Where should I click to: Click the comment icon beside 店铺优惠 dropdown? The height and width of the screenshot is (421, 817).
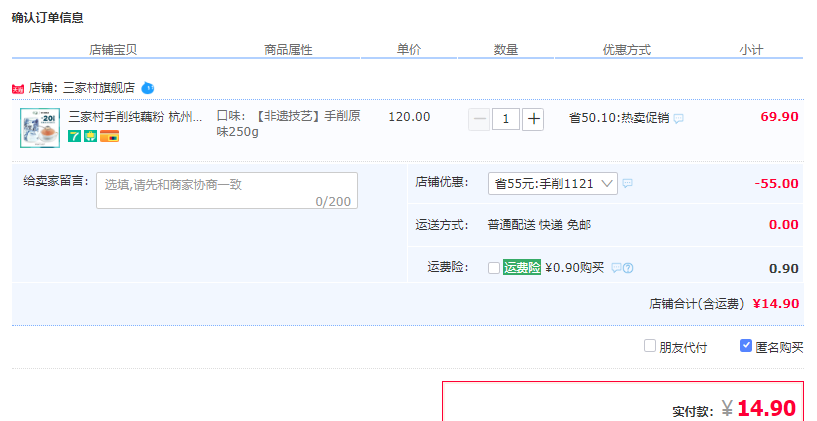627,183
